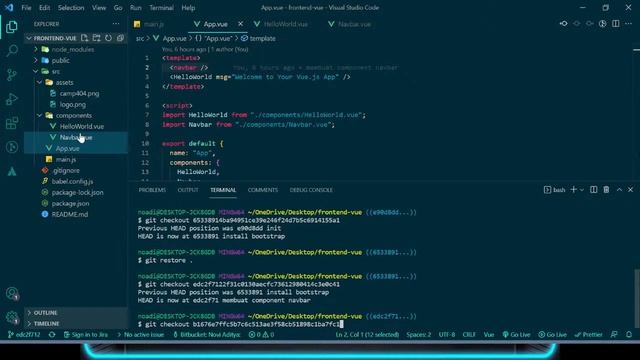Add a new terminal with plus icon
Screen dimensions: 640x360
(x=573, y=190)
